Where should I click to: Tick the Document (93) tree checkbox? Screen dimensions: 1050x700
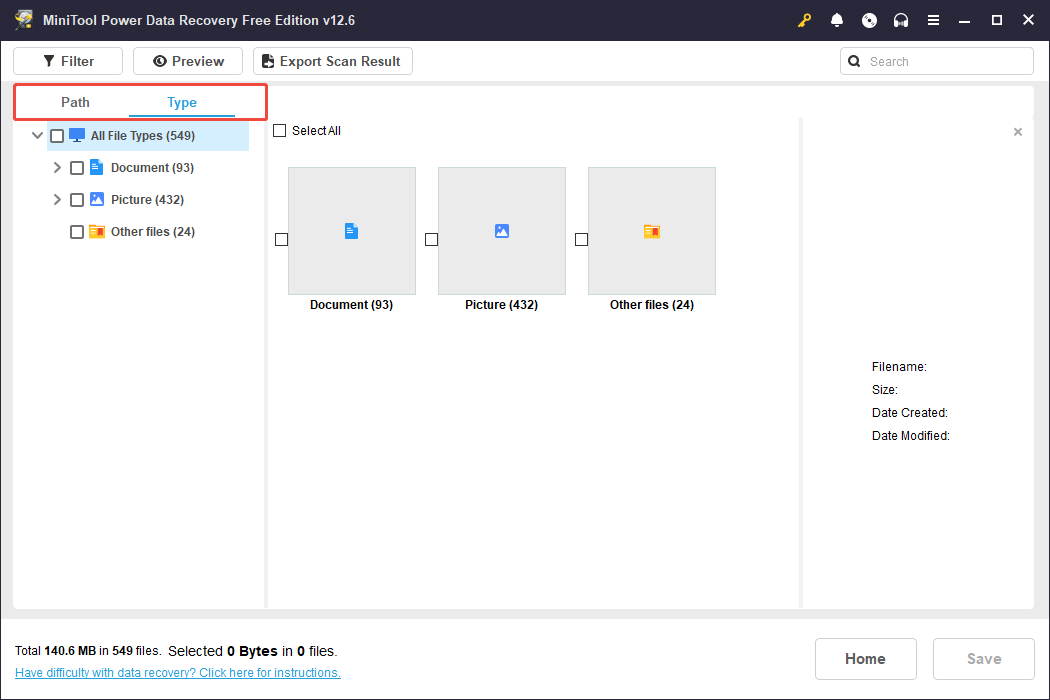(77, 168)
